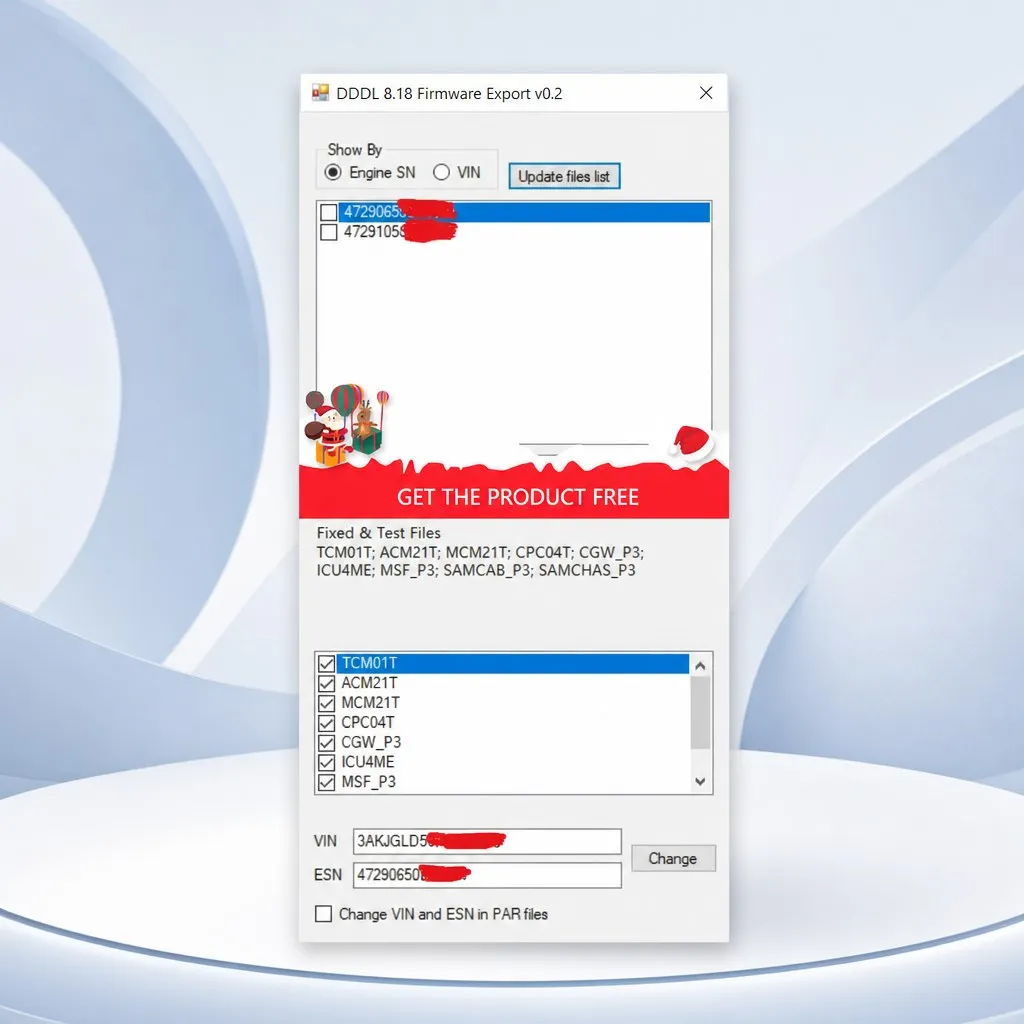The width and height of the screenshot is (1024, 1024).
Task: Click the file list scroll down arrow
Action: pos(700,782)
